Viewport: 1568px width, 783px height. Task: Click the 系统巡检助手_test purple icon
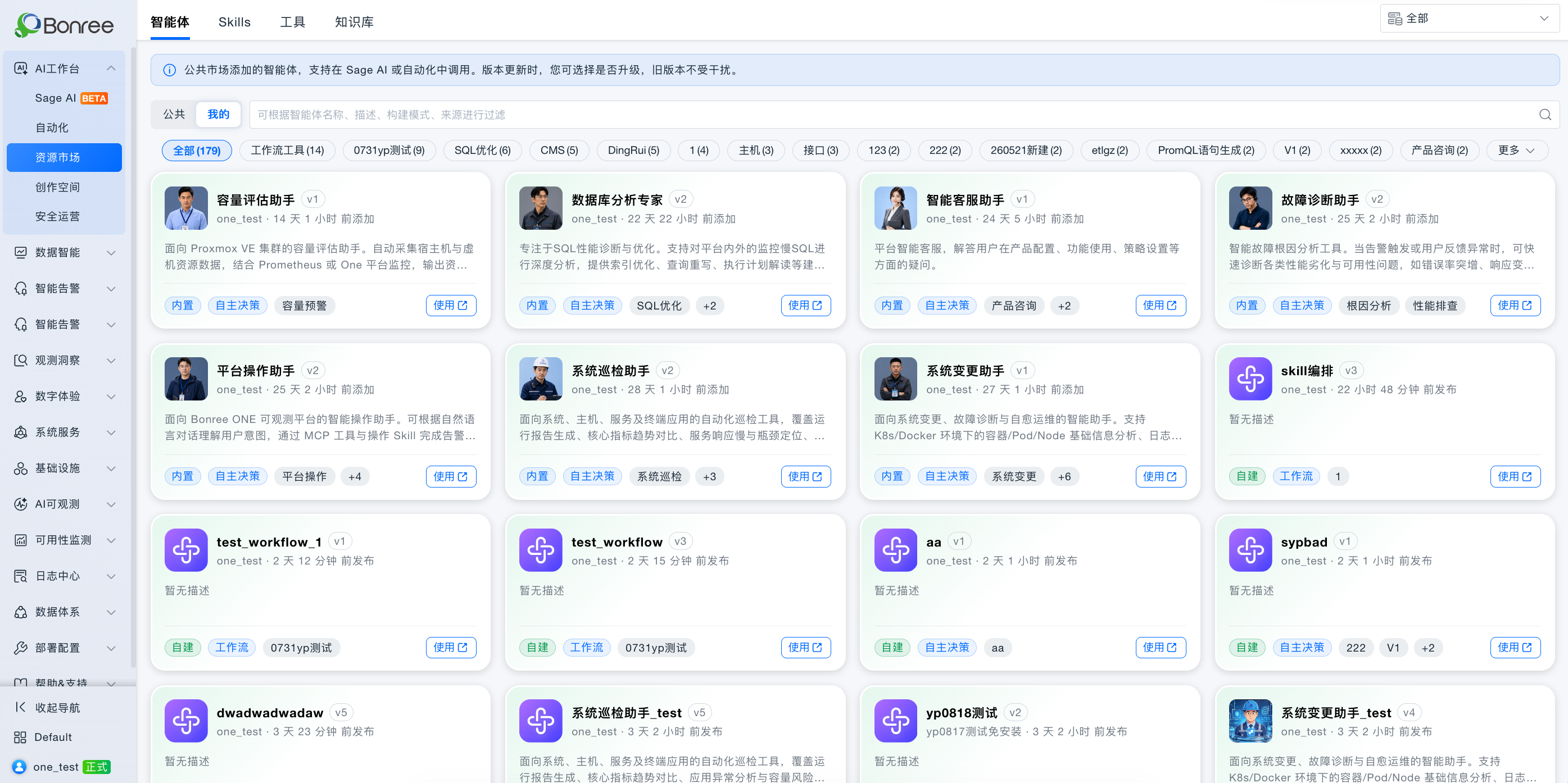click(x=541, y=721)
